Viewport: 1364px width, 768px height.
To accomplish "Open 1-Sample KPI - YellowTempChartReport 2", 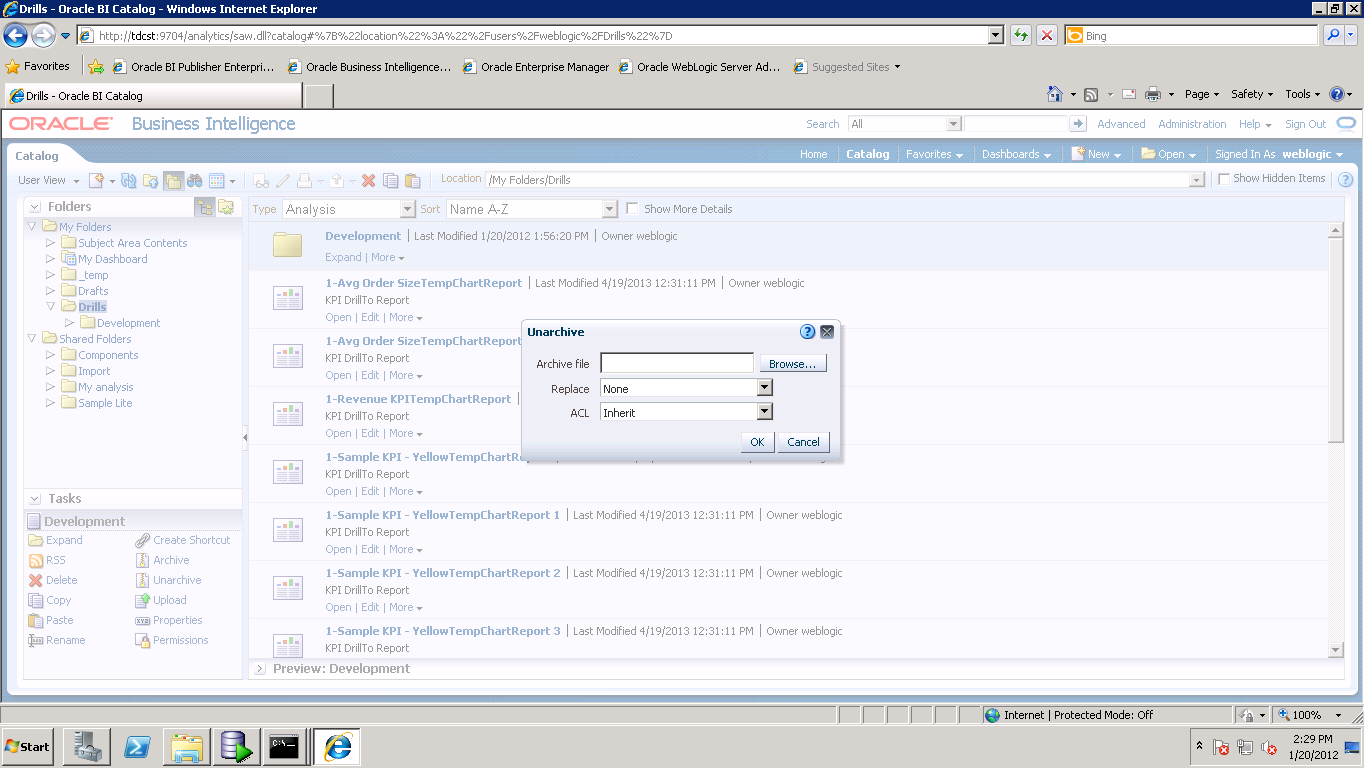I will 443,573.
